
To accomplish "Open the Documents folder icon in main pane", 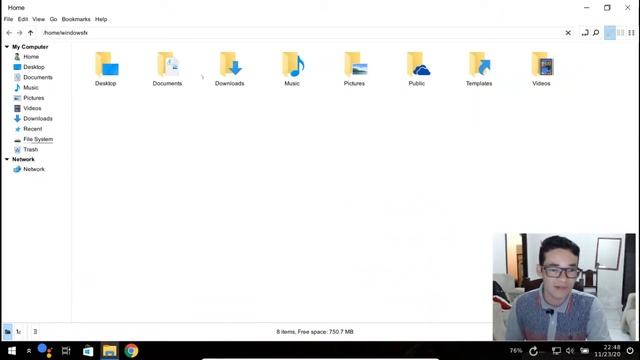I will click(168, 64).
